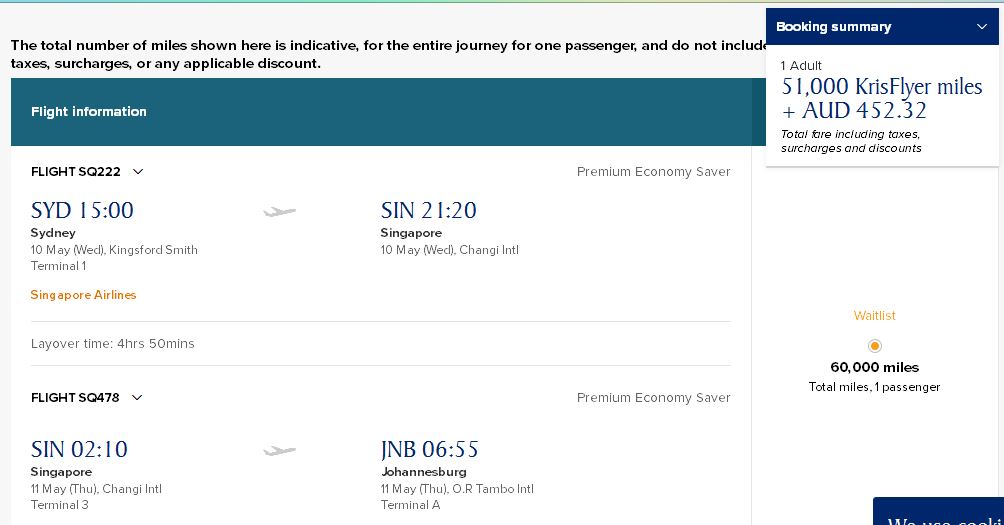Click the JNB 06:55 arrival time
This screenshot has width=1004, height=525.
(430, 449)
